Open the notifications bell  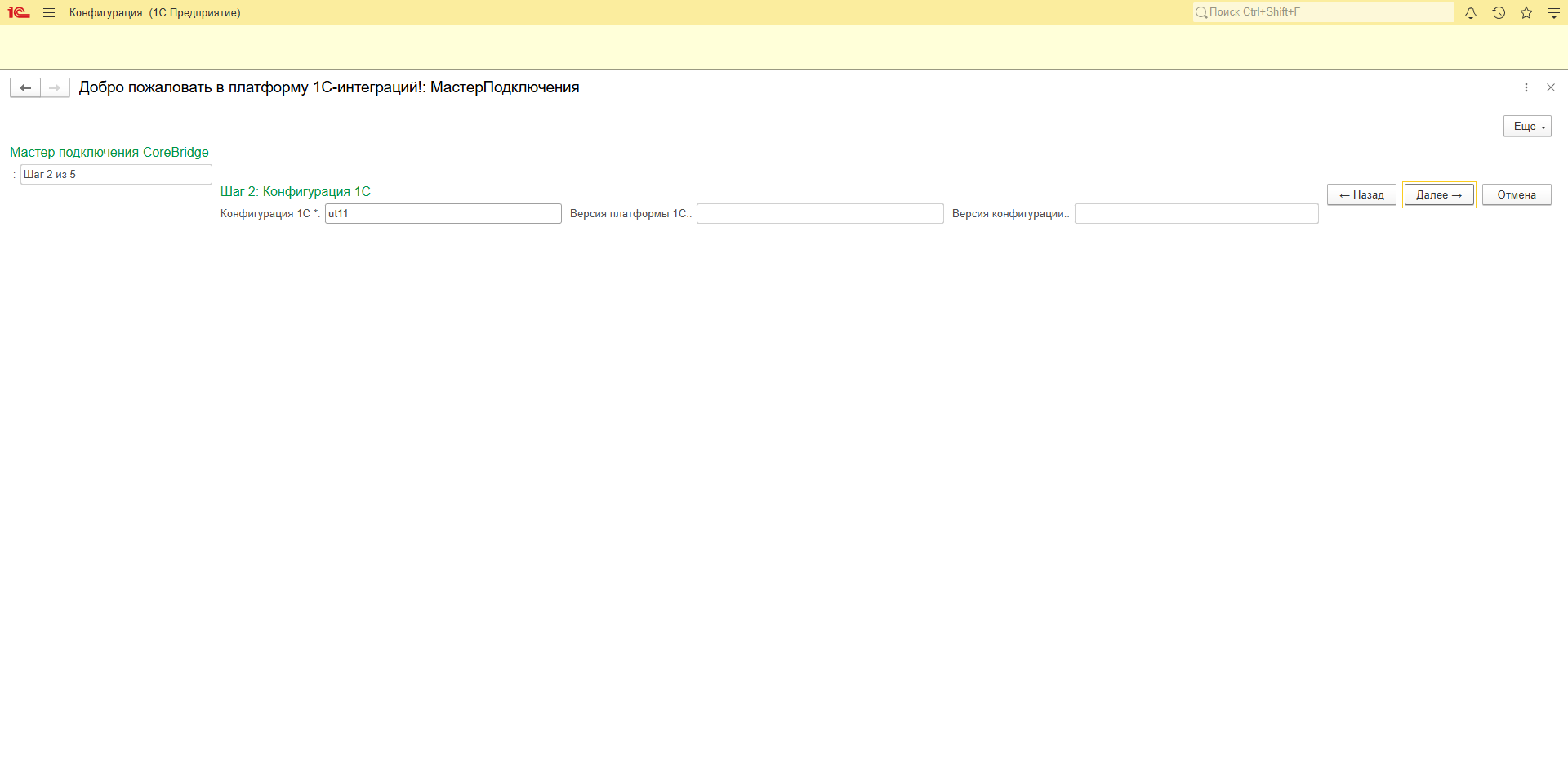[x=1471, y=12]
